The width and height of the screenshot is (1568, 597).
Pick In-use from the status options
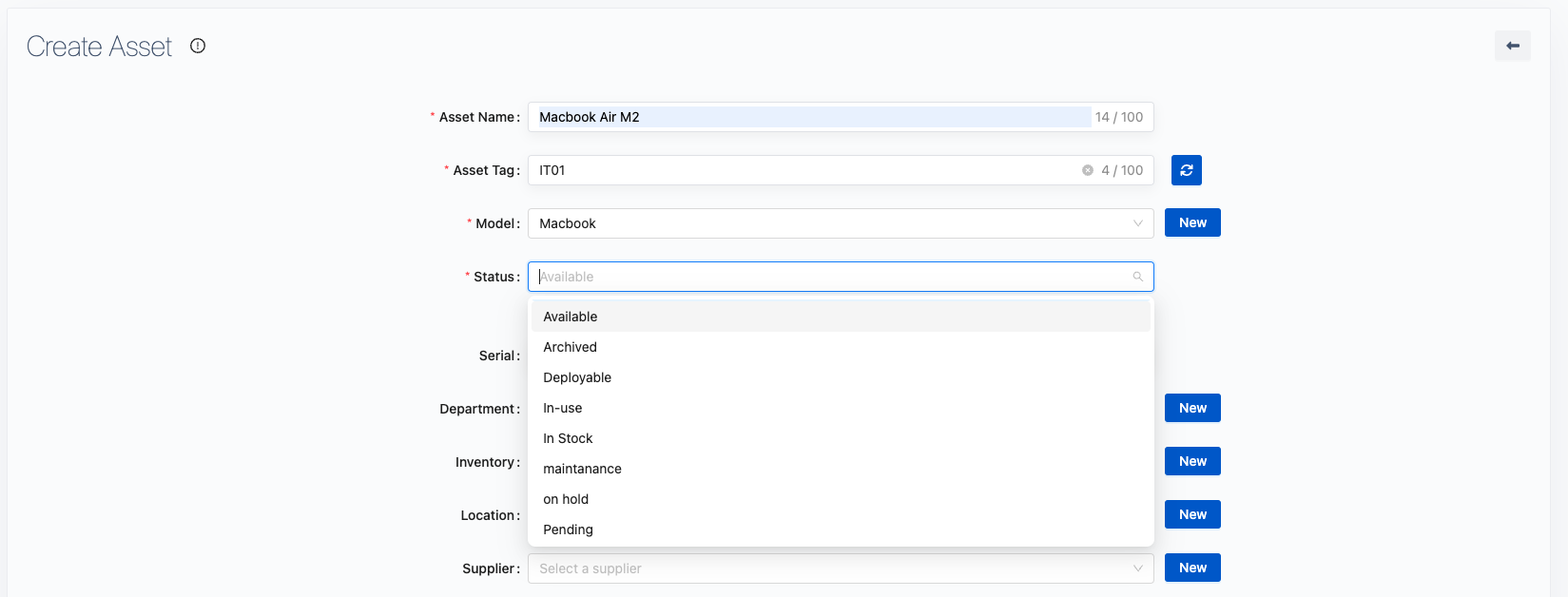562,408
